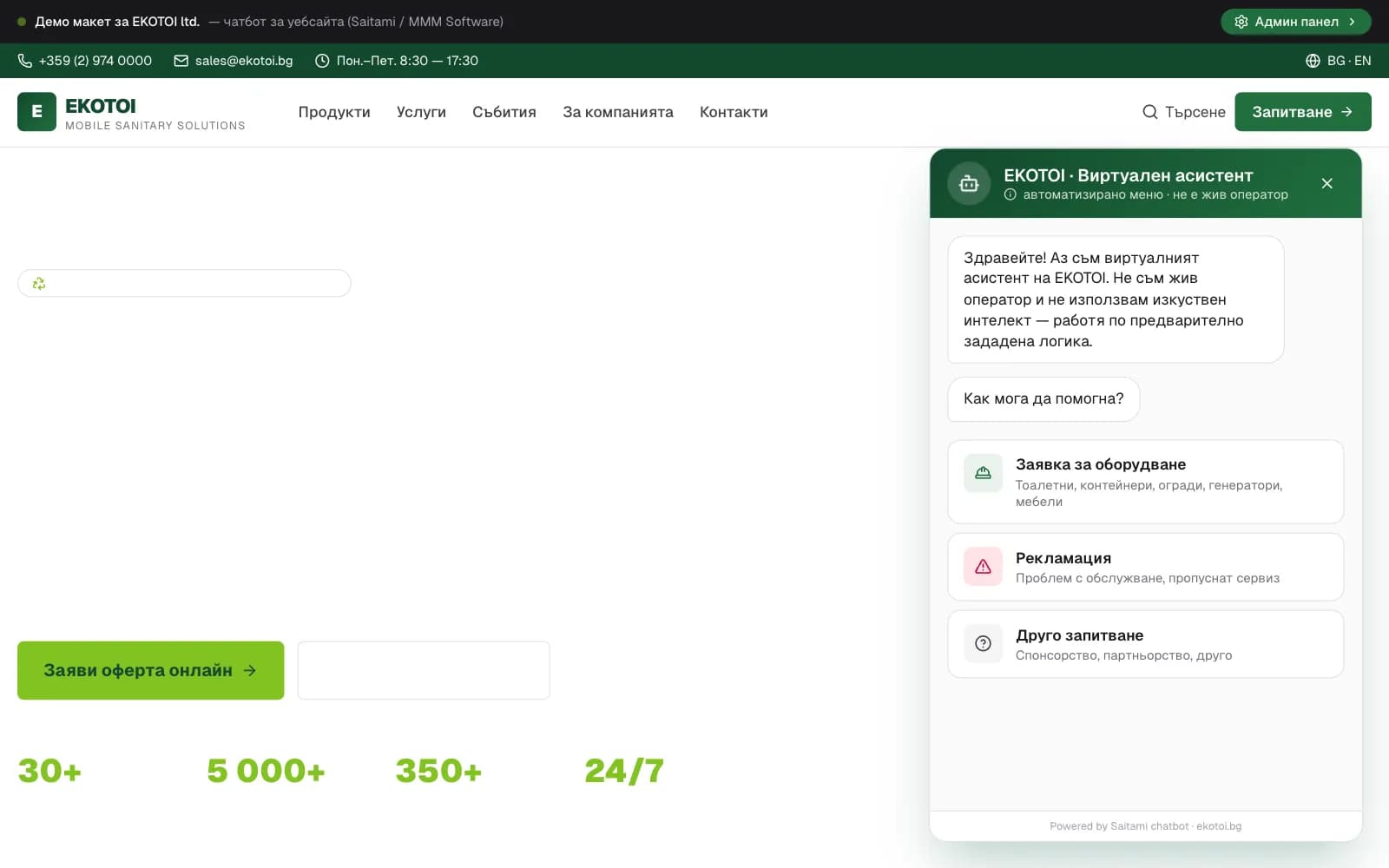
Task: Open the Услуги menu item
Action: 421,112
